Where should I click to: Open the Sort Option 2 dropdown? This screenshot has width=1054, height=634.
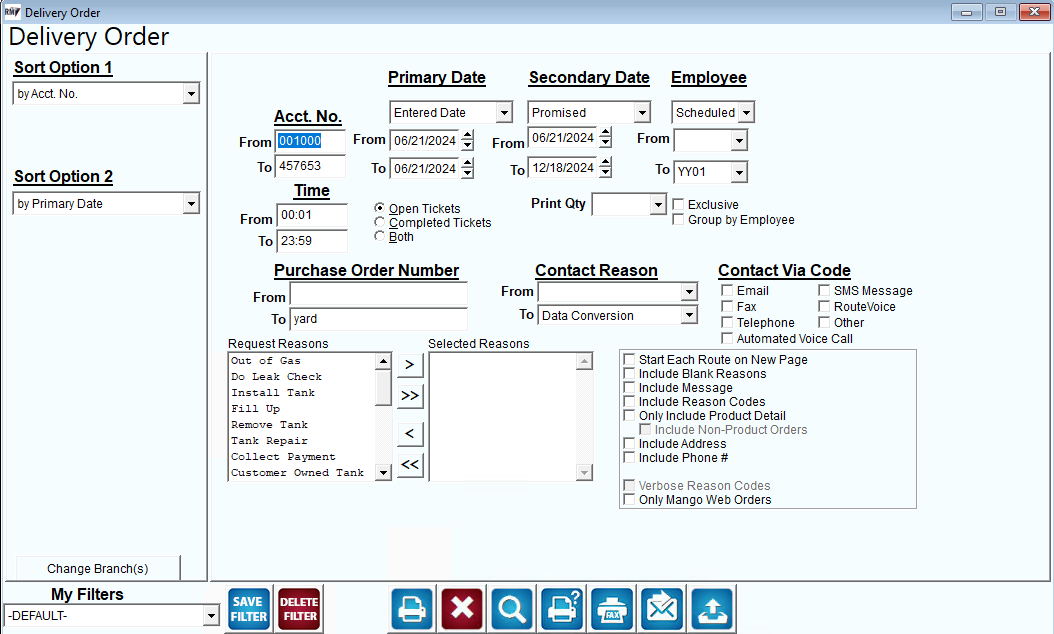[191, 204]
